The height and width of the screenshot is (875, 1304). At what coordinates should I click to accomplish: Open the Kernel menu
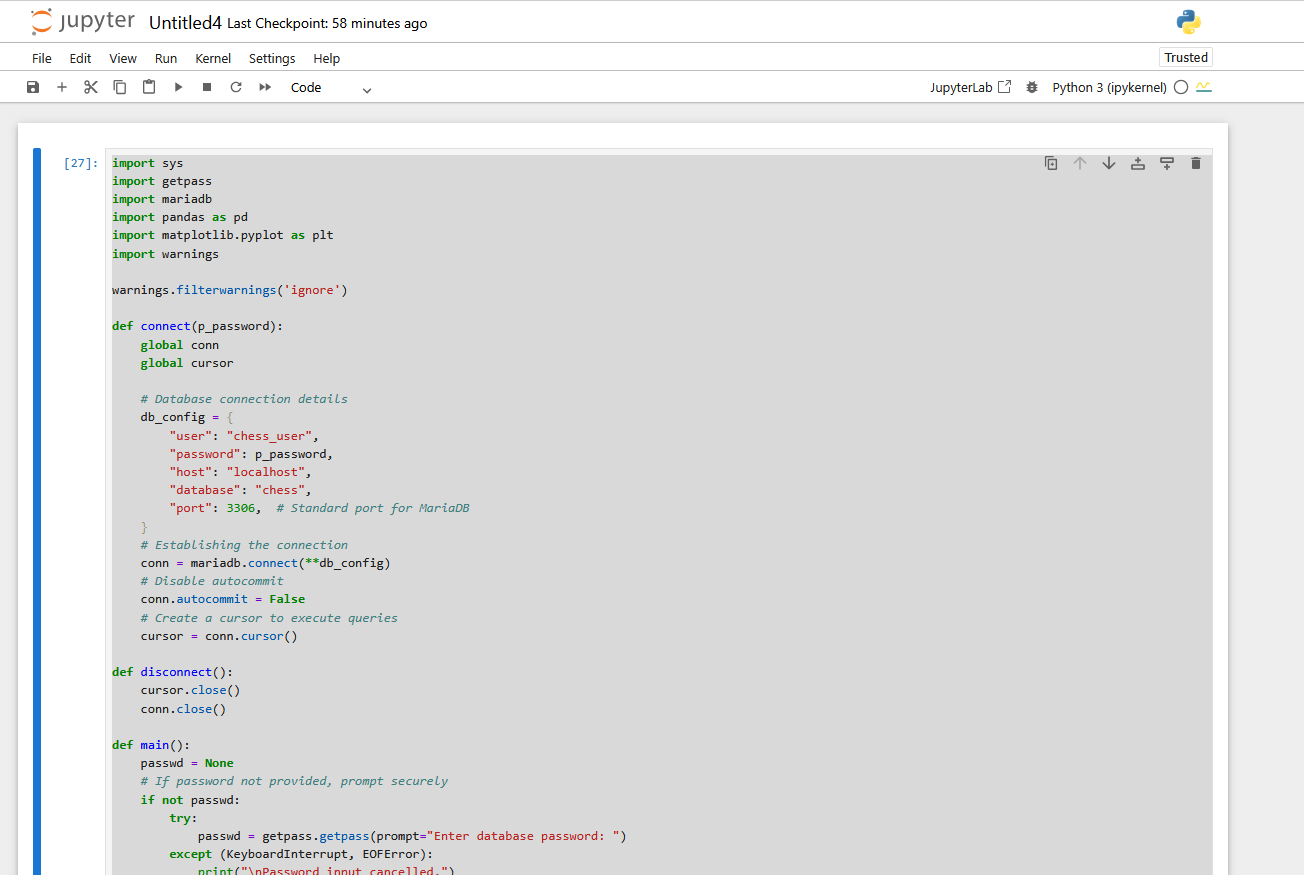click(213, 58)
